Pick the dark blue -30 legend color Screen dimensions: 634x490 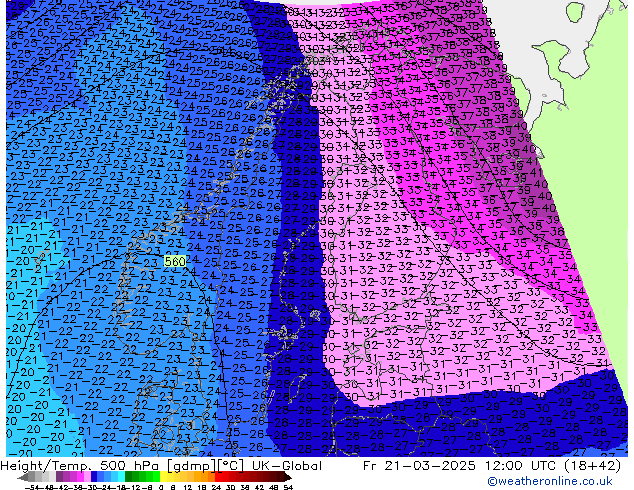tap(94, 477)
